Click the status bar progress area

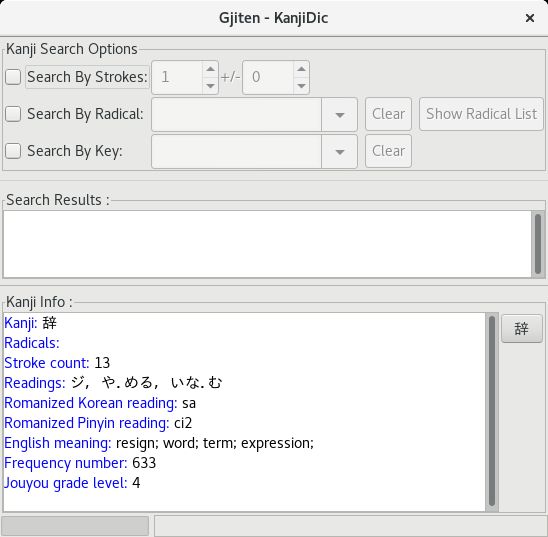click(x=75, y=525)
